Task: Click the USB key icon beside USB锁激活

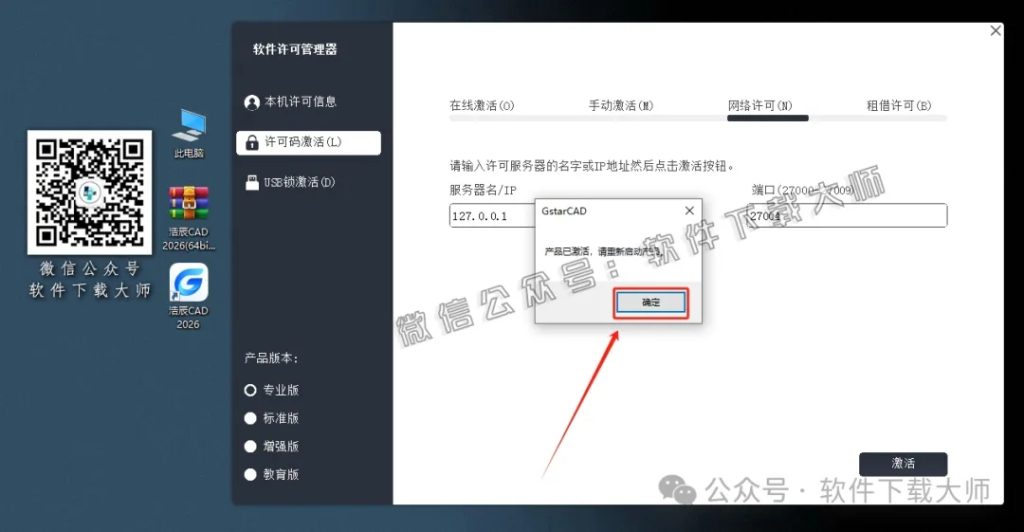Action: (x=251, y=182)
